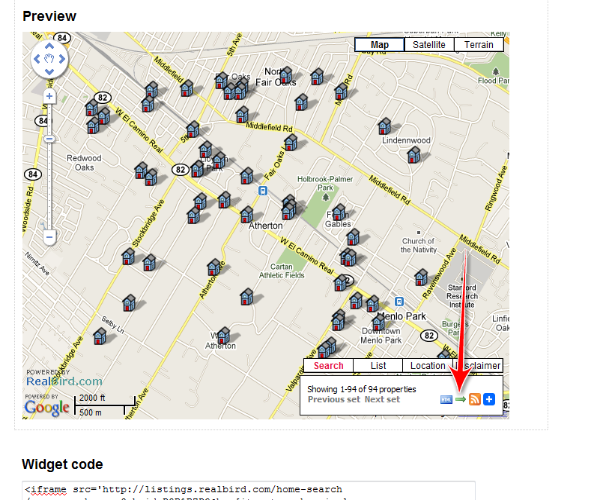Viewport: 600px width, 500px height.
Task: Click the blue KML icon
Action: click(446, 400)
